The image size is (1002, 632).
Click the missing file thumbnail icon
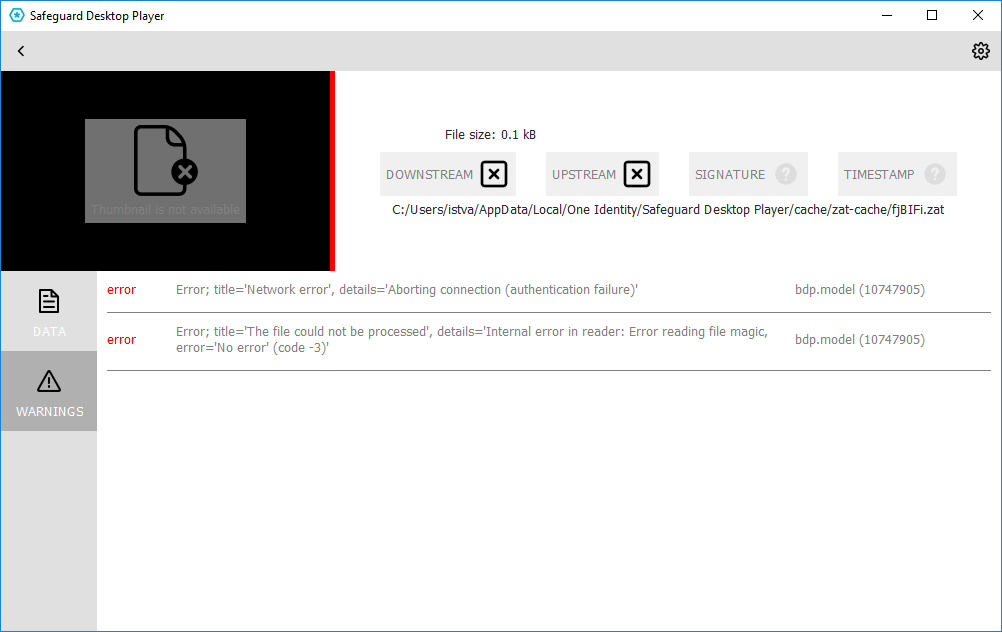pos(166,160)
